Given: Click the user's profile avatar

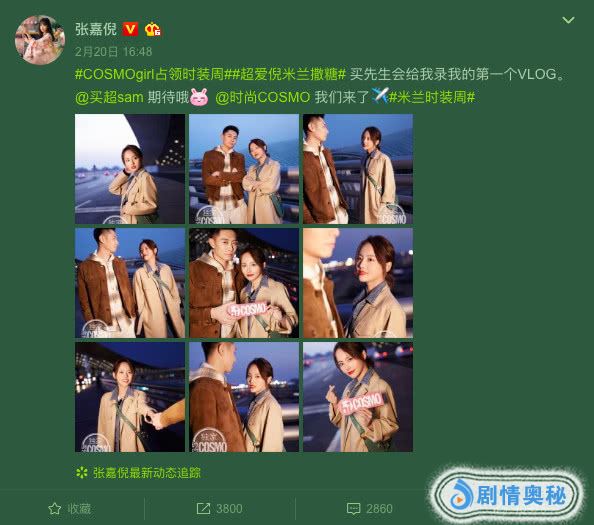Looking at the screenshot, I should click(40, 40).
